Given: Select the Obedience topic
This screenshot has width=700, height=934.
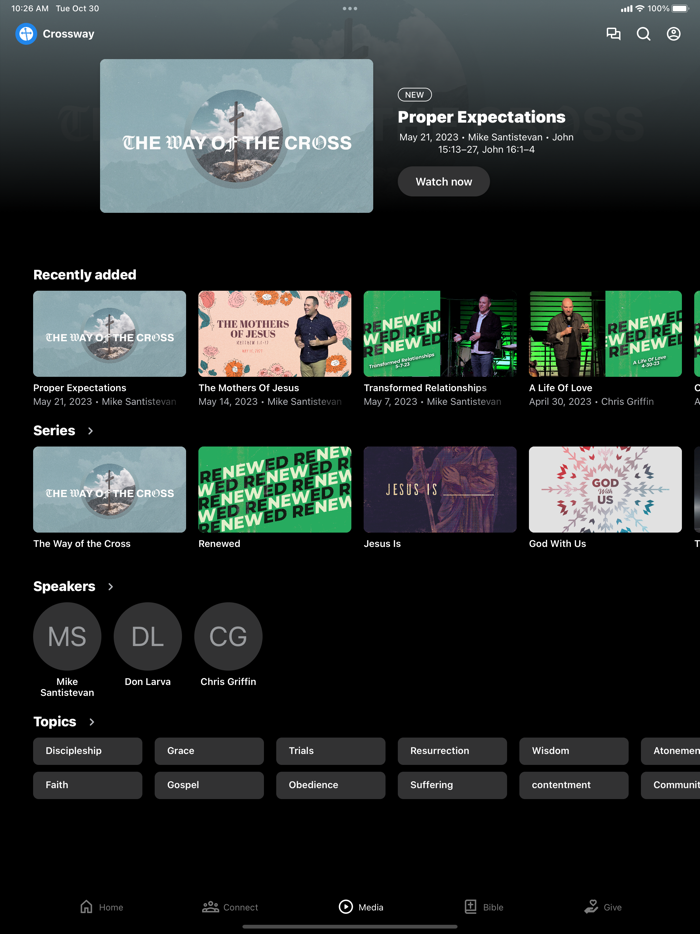Looking at the screenshot, I should [331, 785].
